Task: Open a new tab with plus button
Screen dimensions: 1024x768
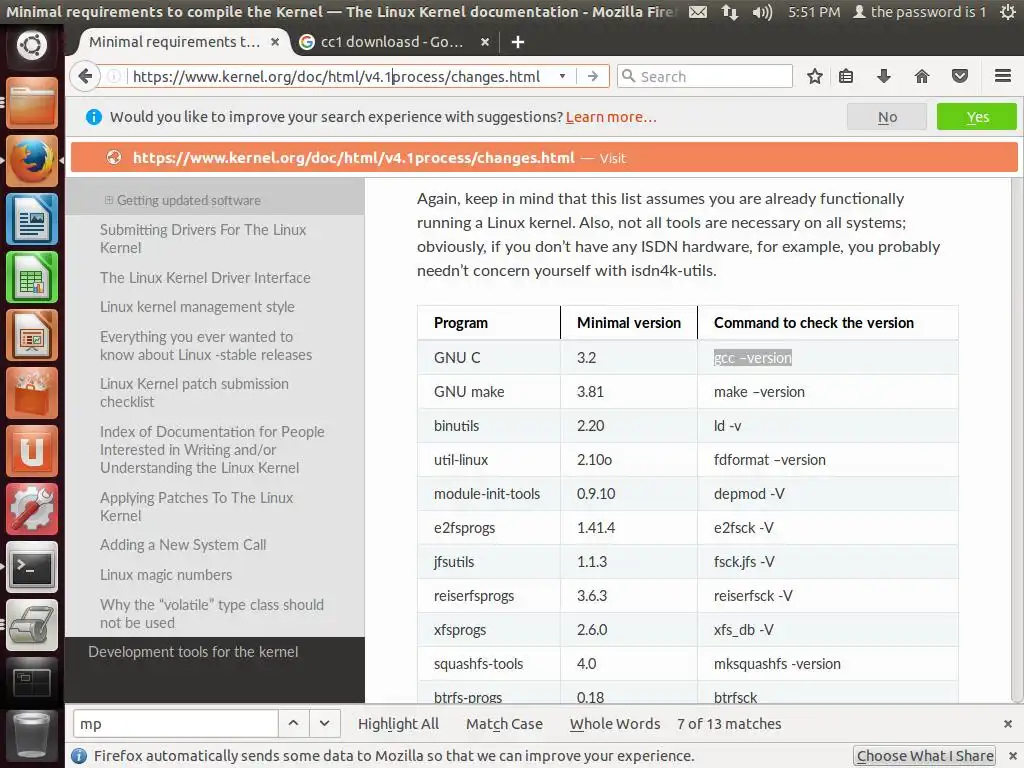Action: [518, 42]
